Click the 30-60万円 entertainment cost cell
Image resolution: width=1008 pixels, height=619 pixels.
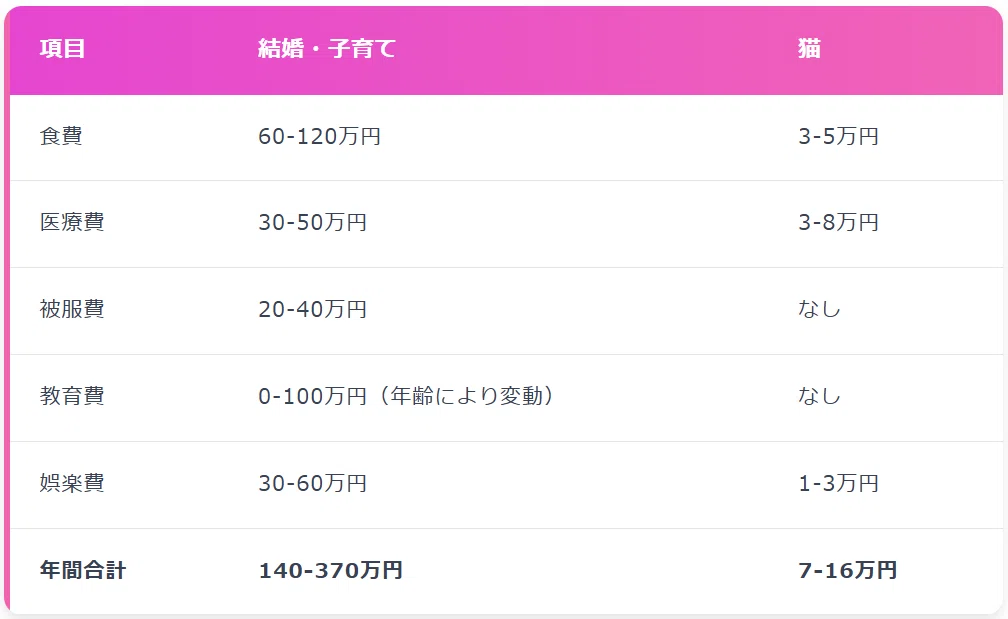coord(312,483)
